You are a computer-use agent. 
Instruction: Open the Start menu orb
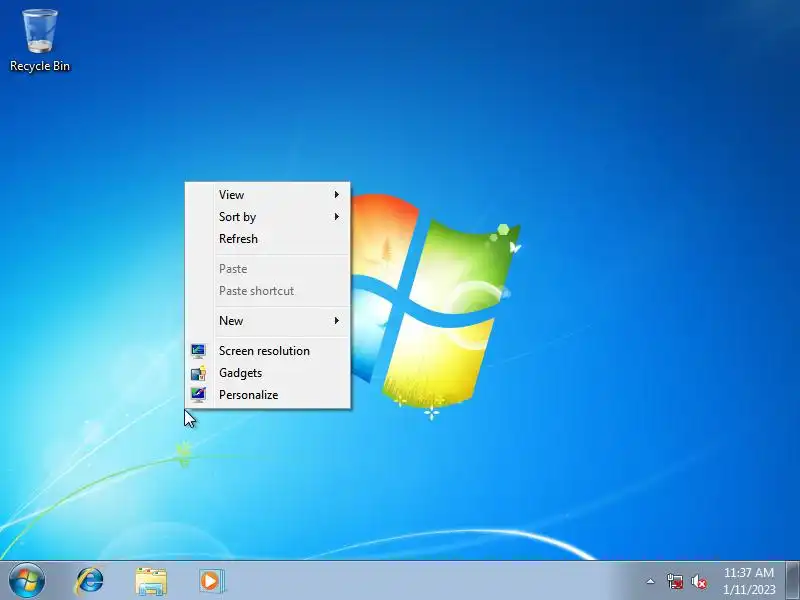27,581
